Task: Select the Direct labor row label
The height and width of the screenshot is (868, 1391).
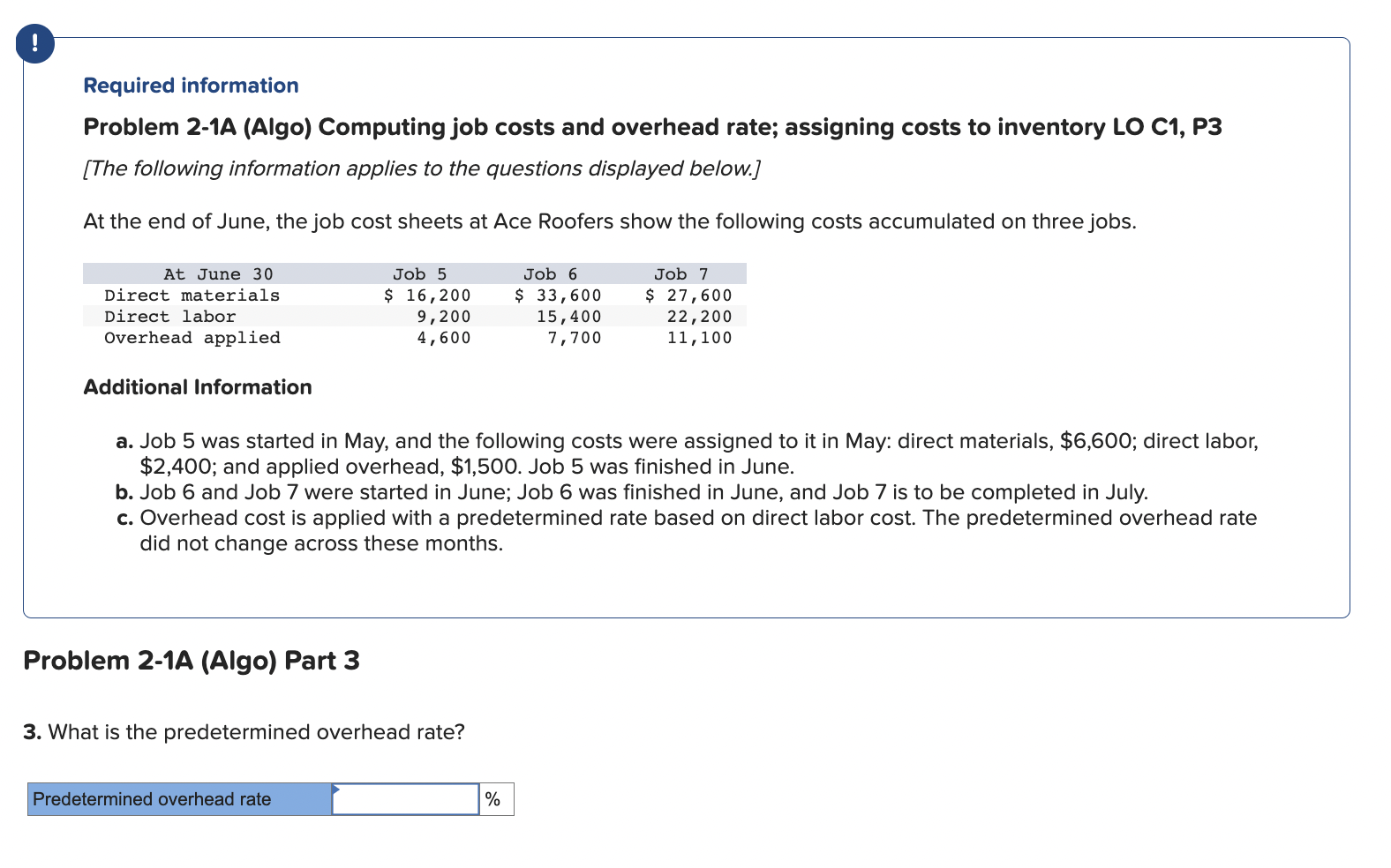Action: [x=170, y=316]
